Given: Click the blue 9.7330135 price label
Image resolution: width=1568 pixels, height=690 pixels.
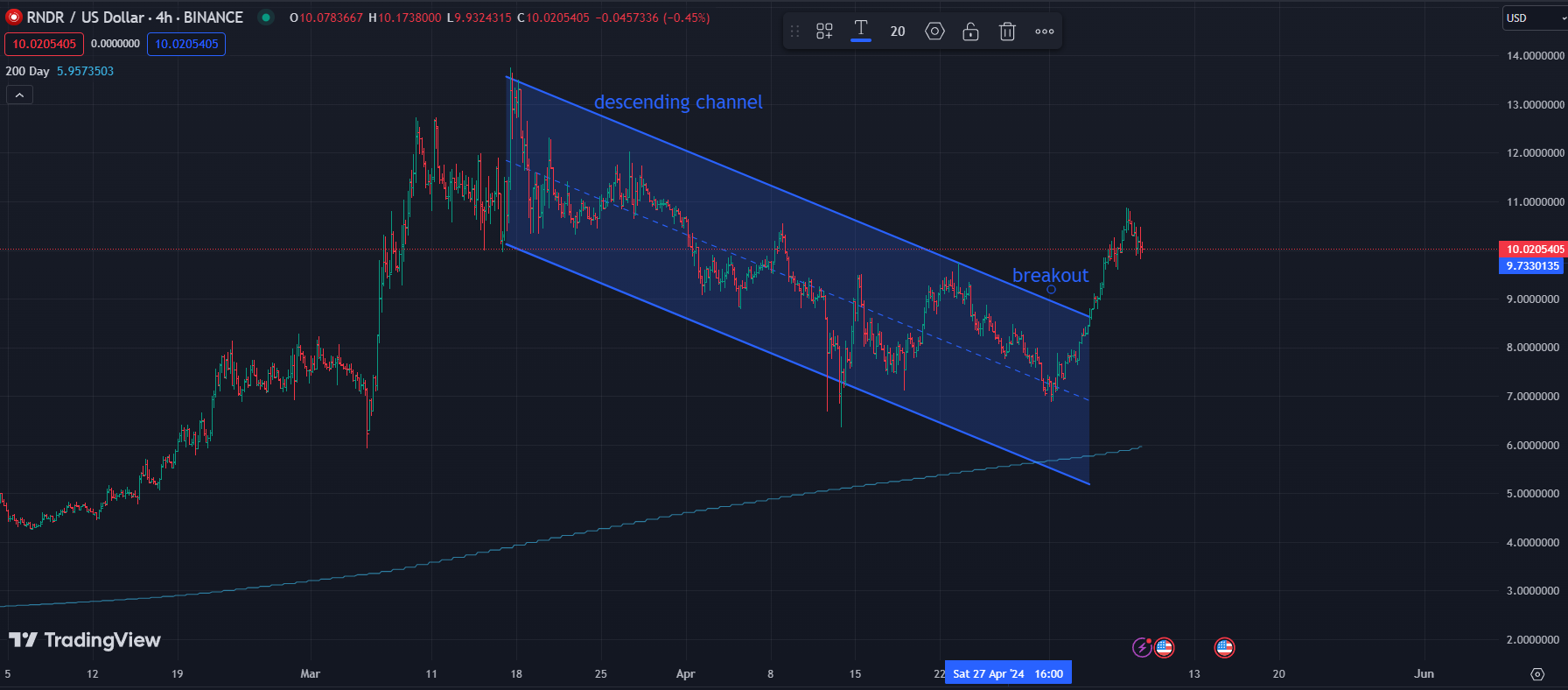Looking at the screenshot, I should [1532, 266].
